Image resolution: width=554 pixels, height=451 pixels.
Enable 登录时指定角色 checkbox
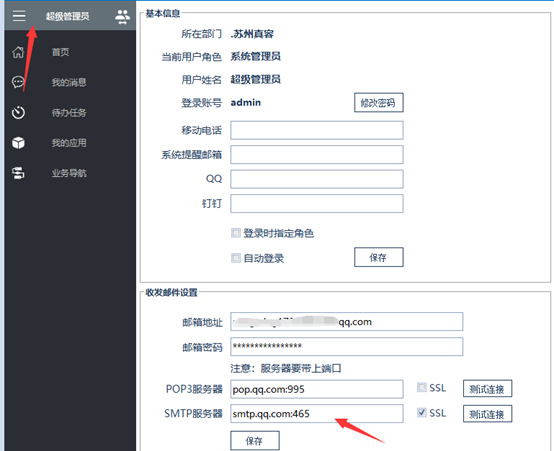[x=235, y=233]
